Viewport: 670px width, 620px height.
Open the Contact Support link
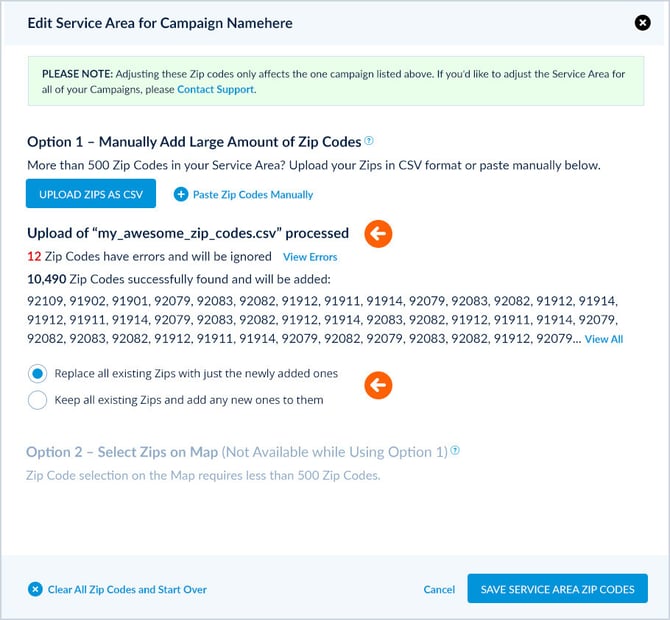click(215, 89)
